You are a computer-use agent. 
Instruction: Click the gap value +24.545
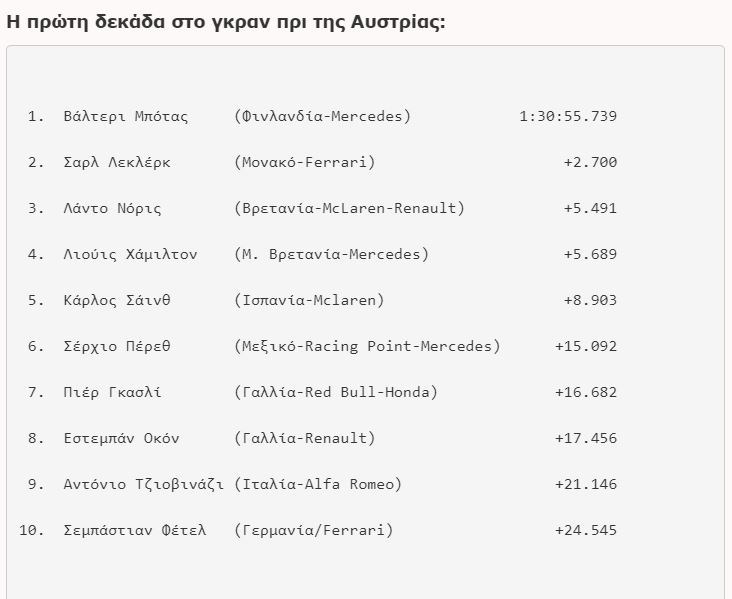(x=586, y=530)
